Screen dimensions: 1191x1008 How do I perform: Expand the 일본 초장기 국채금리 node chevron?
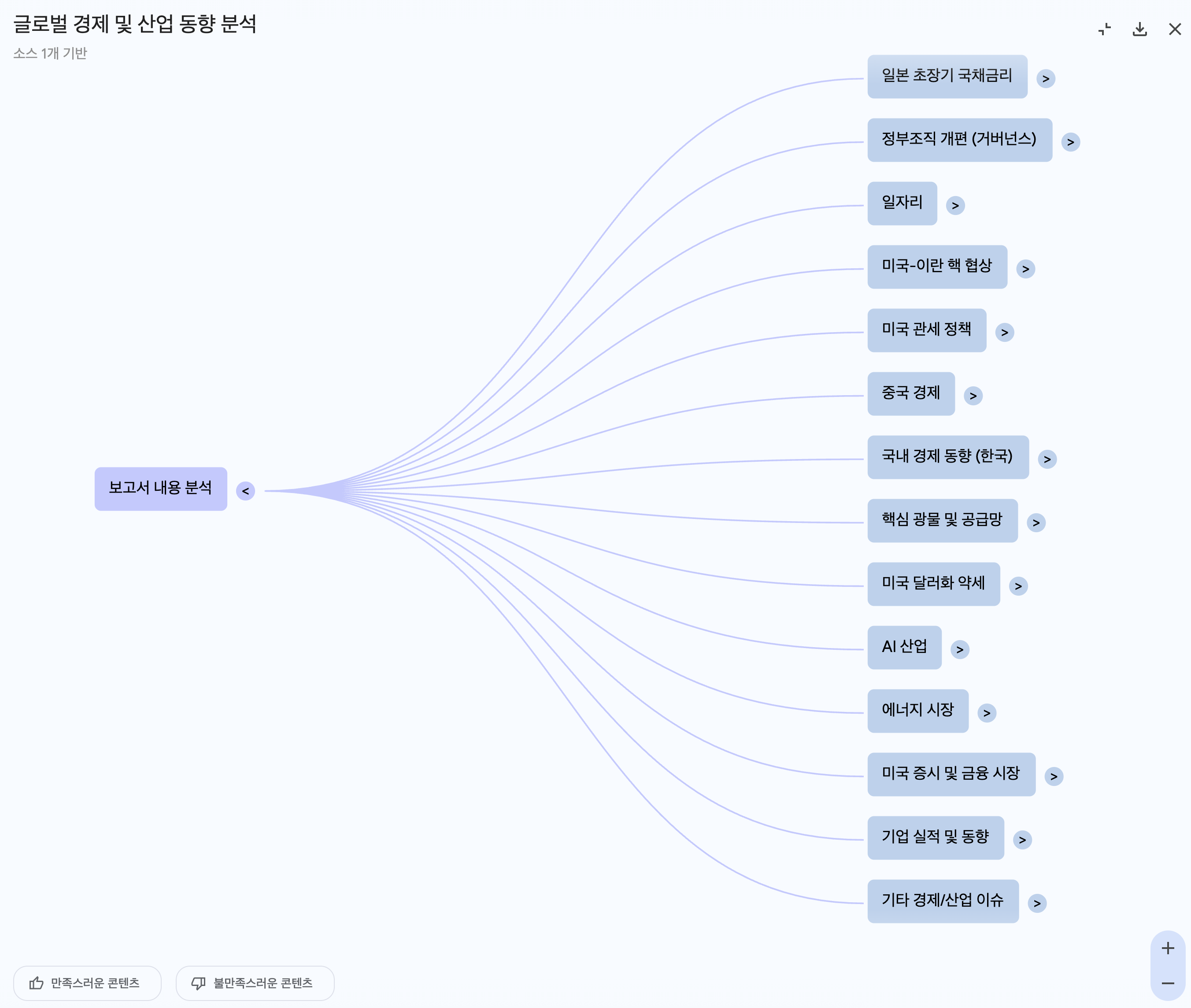[1045, 78]
